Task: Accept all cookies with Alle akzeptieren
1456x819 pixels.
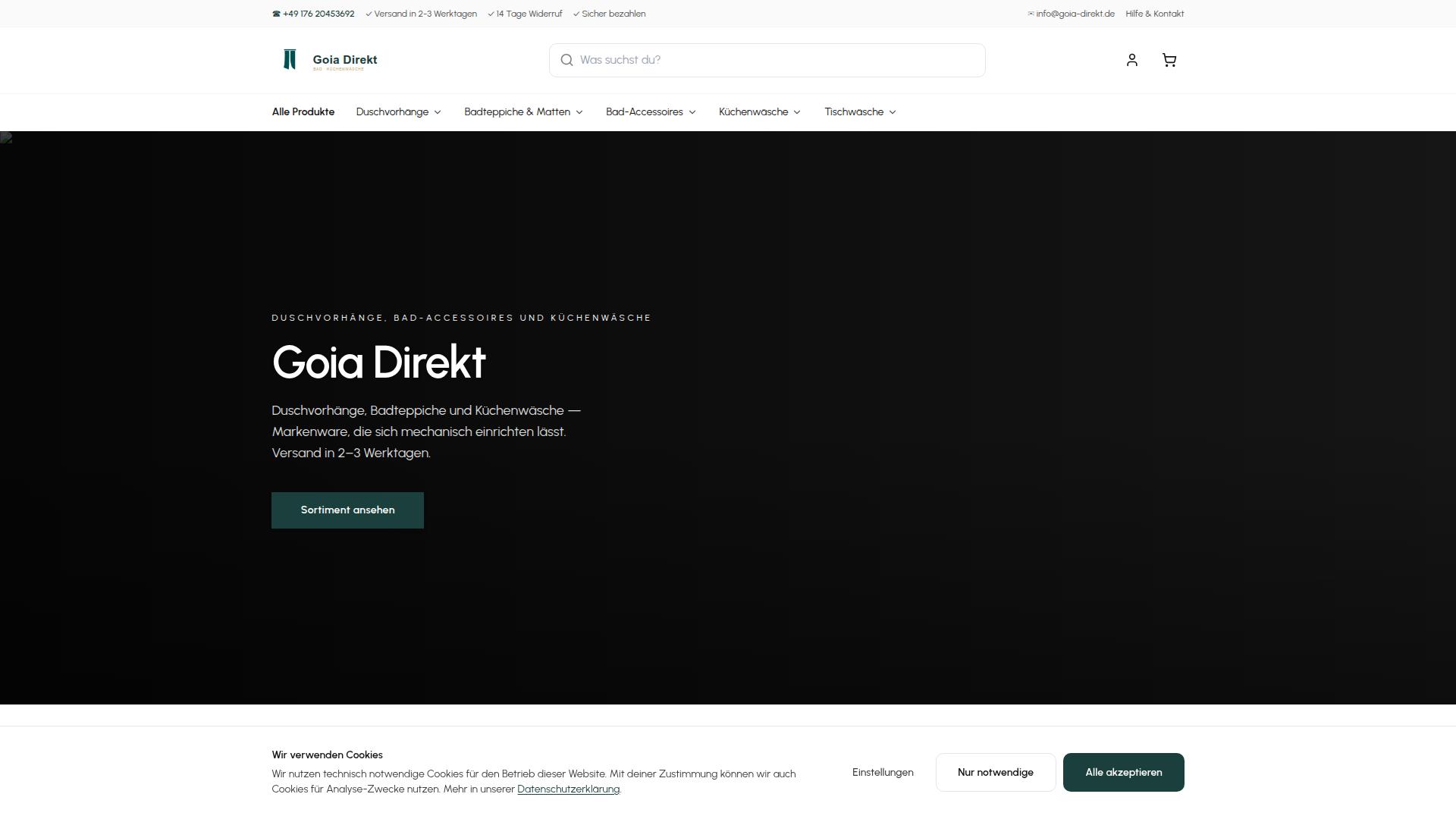Action: pos(1123,772)
